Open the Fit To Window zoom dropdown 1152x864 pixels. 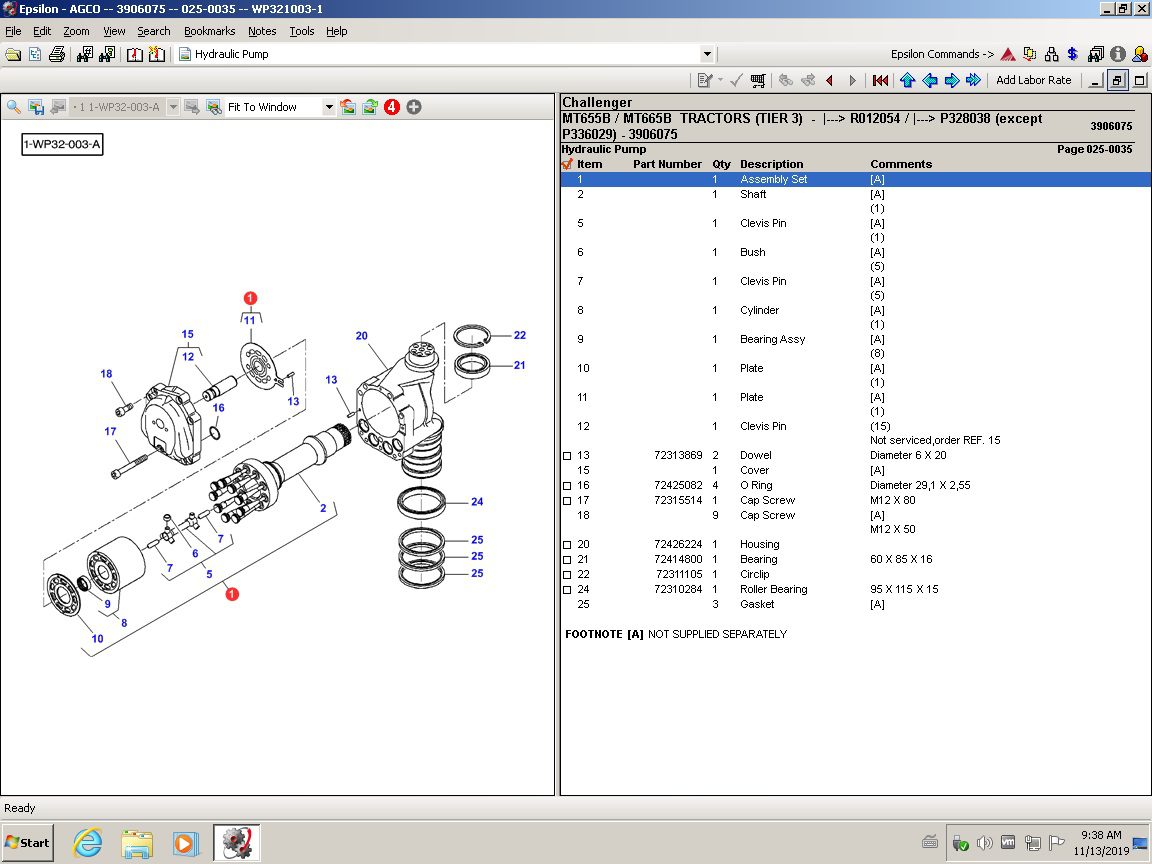328,107
